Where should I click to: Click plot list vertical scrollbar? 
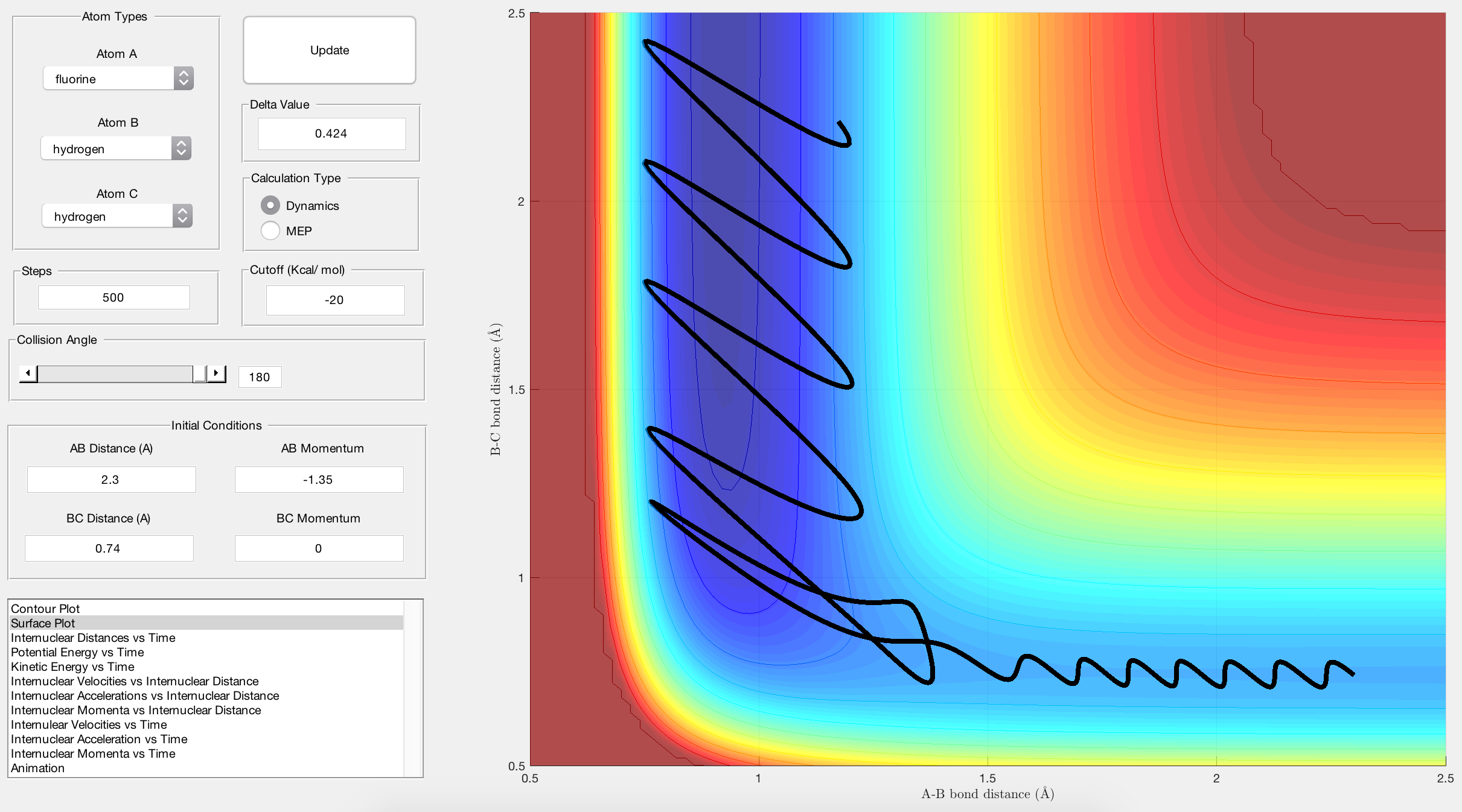click(x=413, y=688)
